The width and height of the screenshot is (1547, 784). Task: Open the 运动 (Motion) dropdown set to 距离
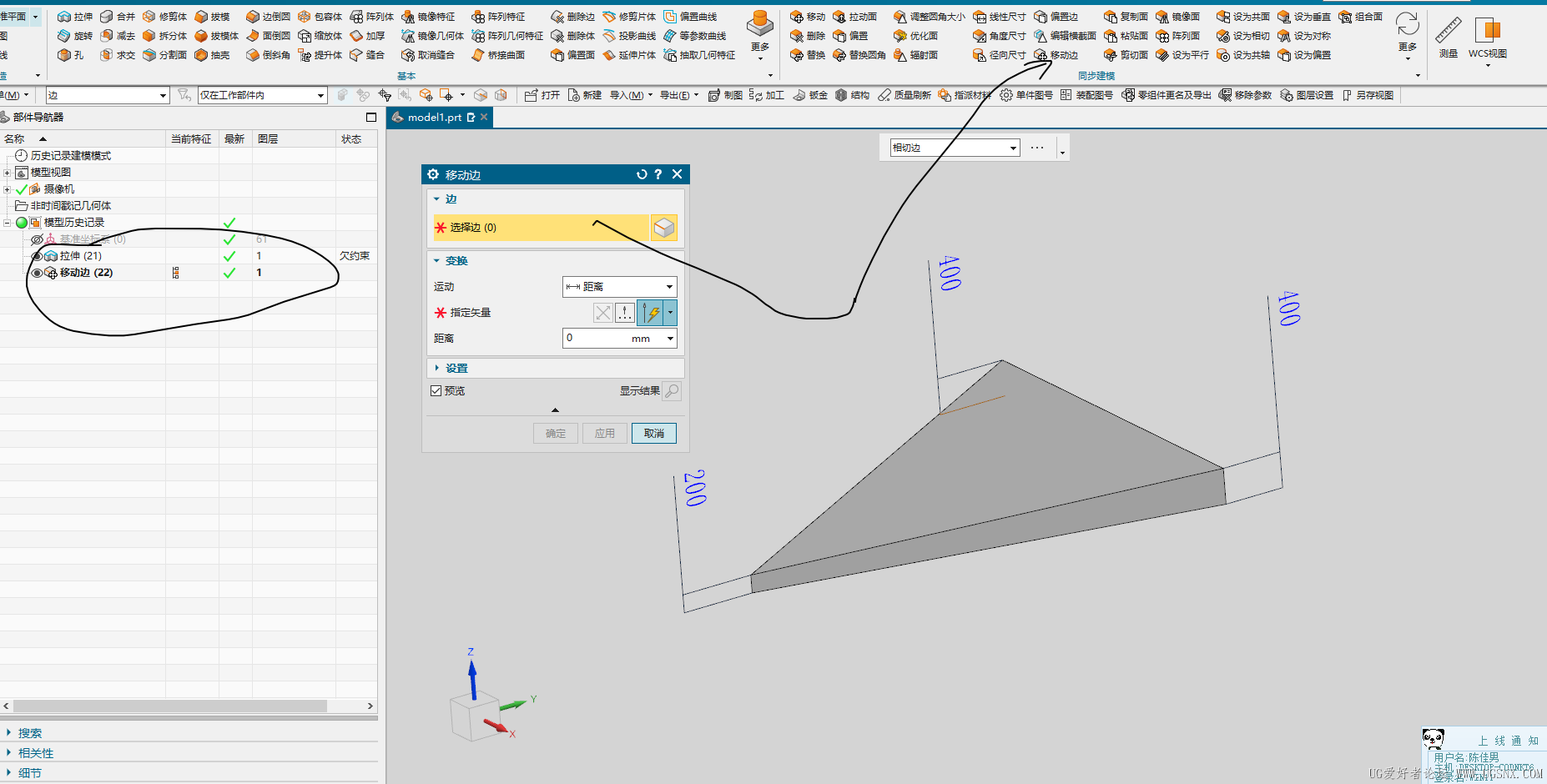point(620,287)
